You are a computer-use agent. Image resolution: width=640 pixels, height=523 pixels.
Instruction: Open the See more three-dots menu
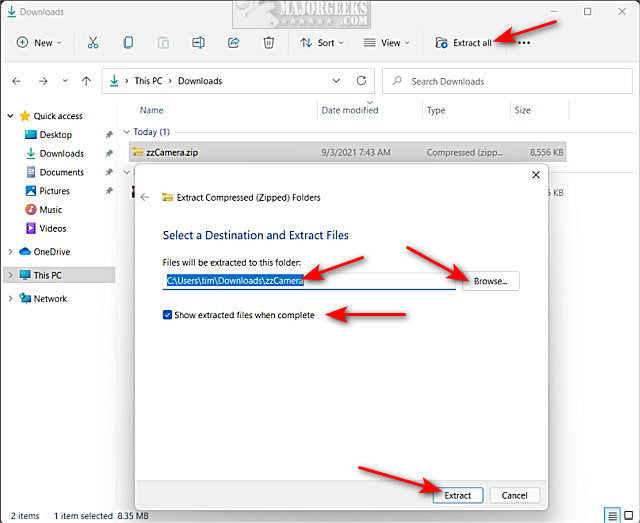tap(524, 42)
